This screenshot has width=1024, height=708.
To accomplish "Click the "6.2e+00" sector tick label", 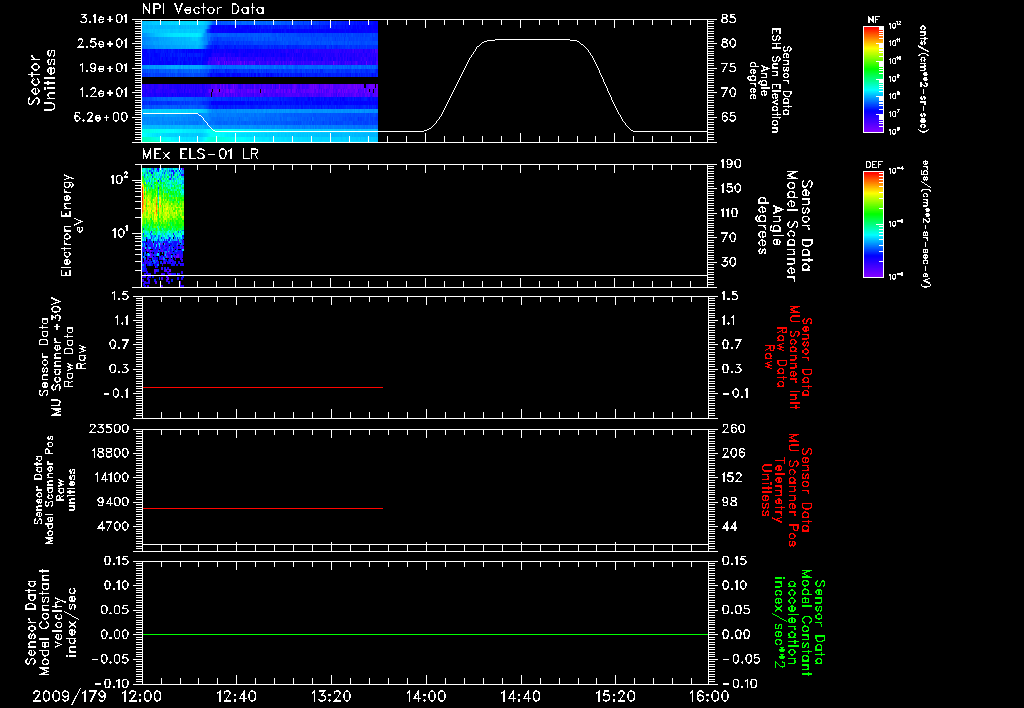I will pyautogui.click(x=103, y=117).
